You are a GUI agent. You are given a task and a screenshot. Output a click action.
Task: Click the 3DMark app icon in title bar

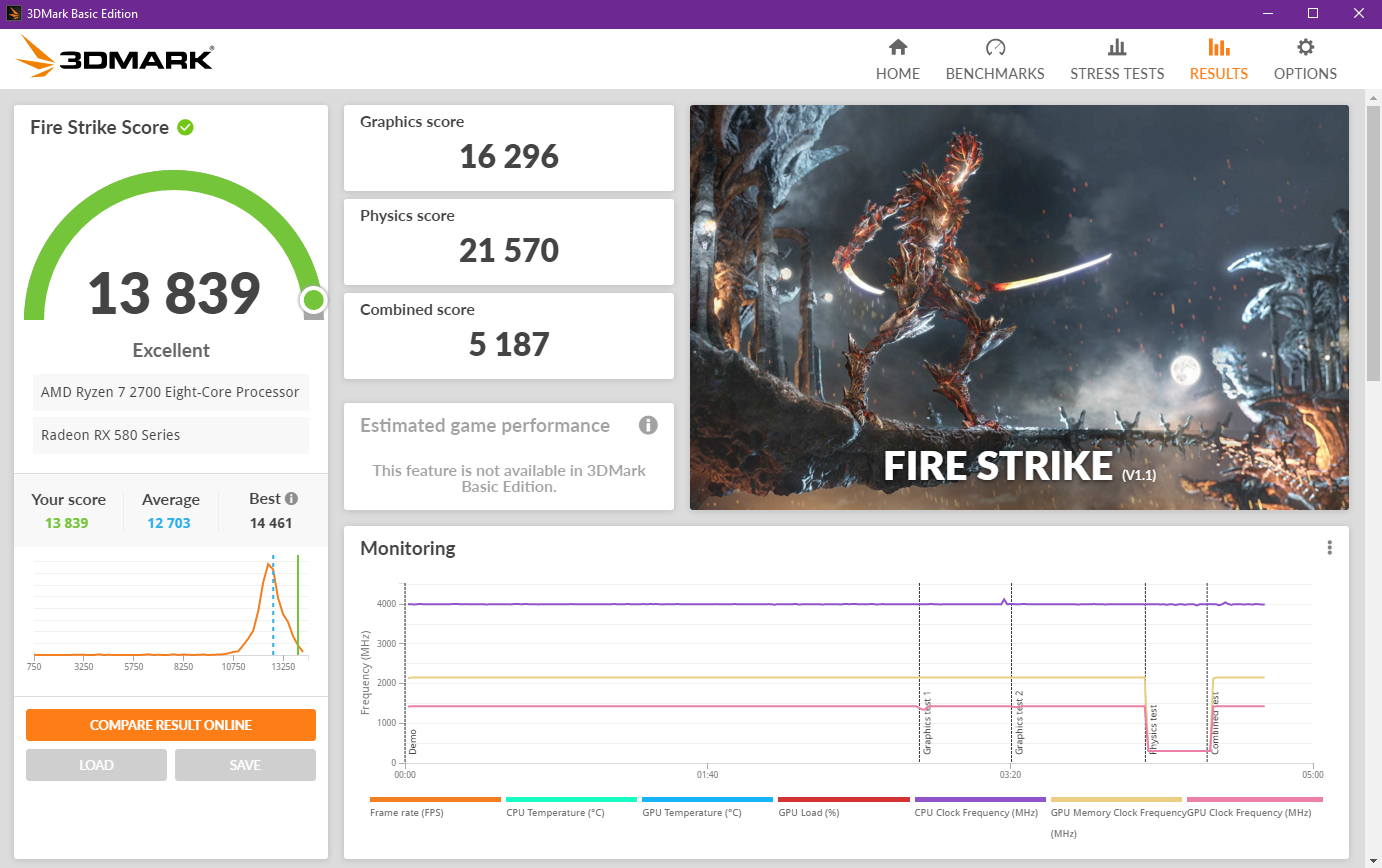pos(14,14)
